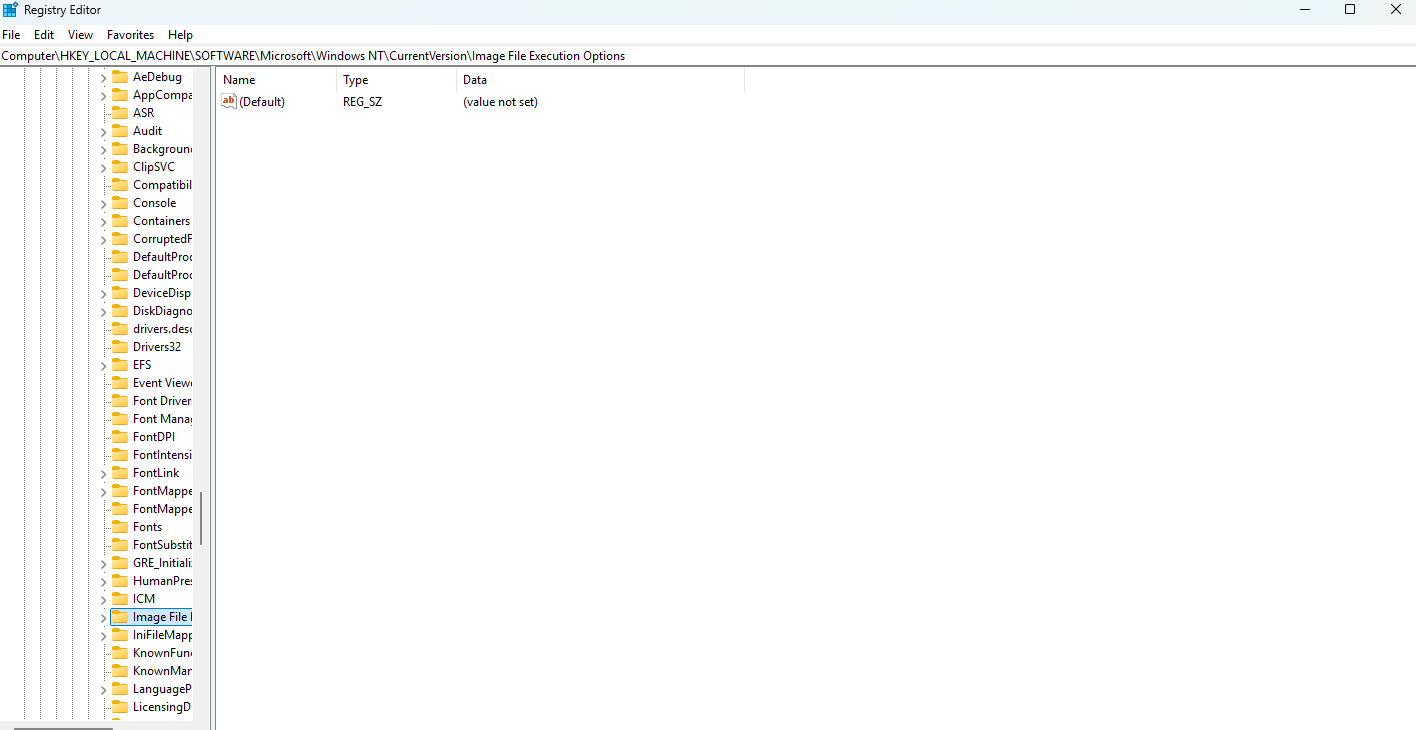Click the KnownMan folder icon

click(120, 671)
